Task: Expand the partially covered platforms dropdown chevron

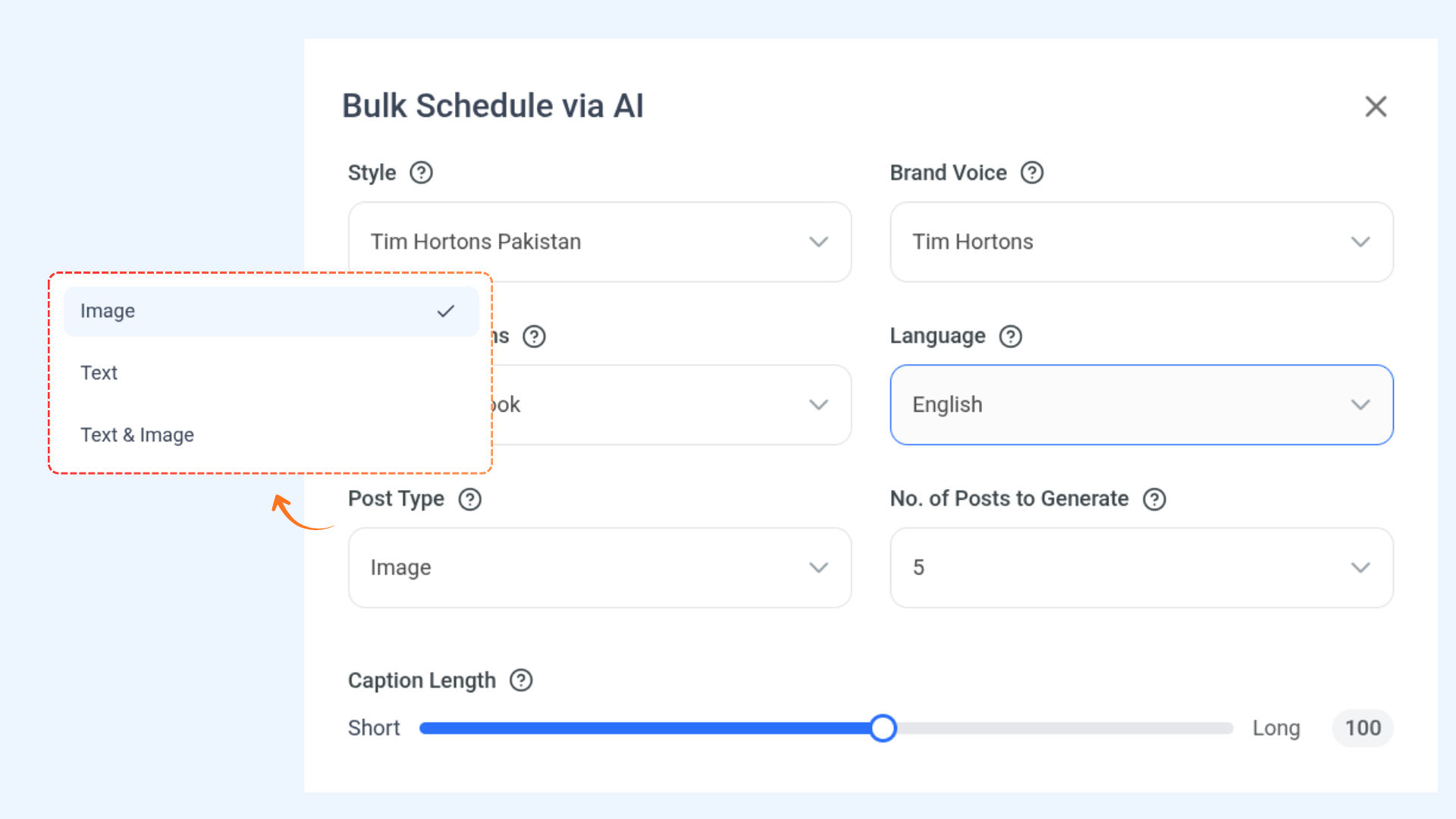Action: tap(818, 405)
